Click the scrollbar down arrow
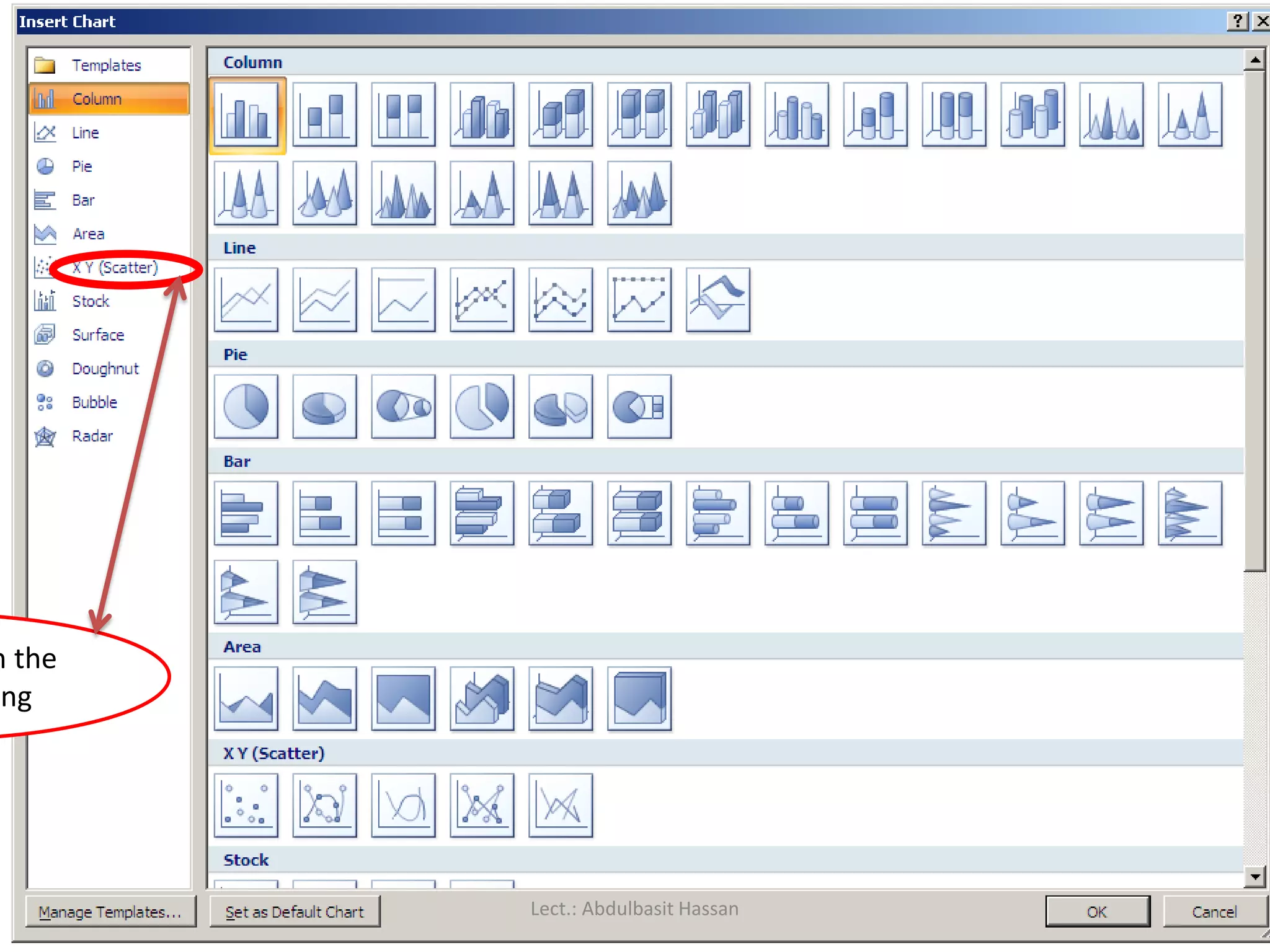 (x=1254, y=876)
